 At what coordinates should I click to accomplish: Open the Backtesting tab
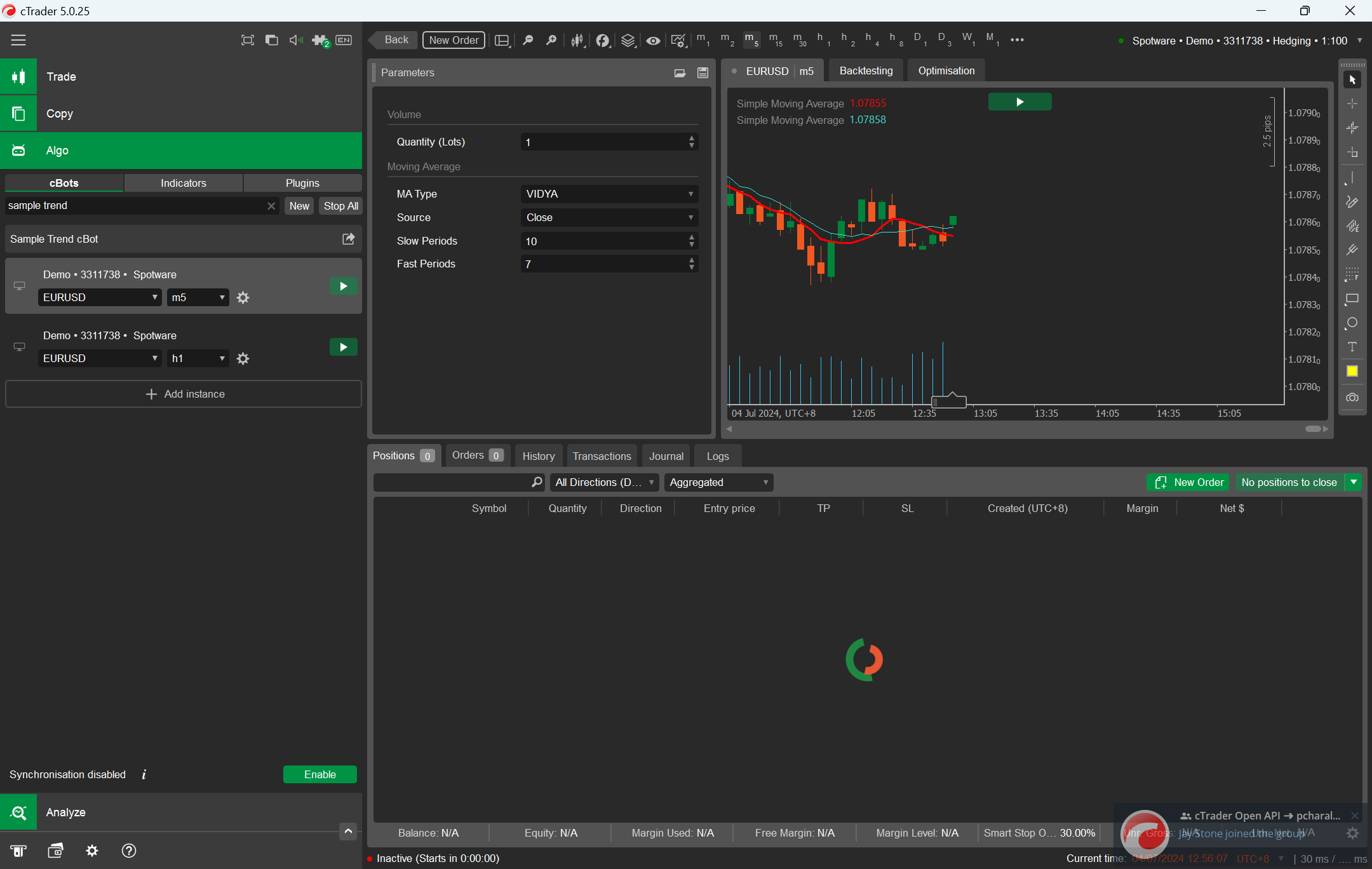point(866,71)
